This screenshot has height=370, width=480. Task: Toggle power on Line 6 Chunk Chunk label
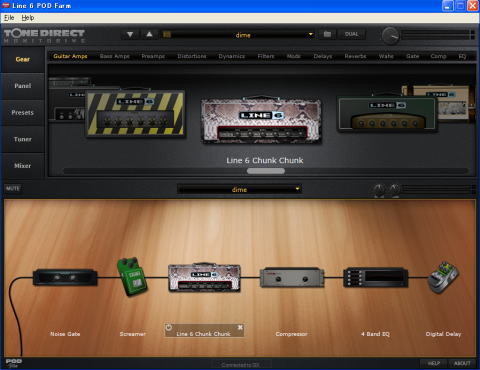coord(169,327)
